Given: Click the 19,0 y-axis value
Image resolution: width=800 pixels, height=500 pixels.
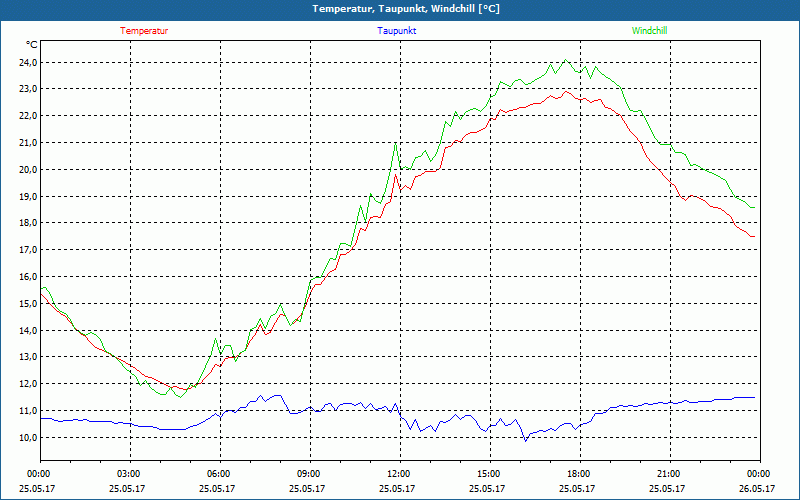Looking at the screenshot, I should point(28,196).
